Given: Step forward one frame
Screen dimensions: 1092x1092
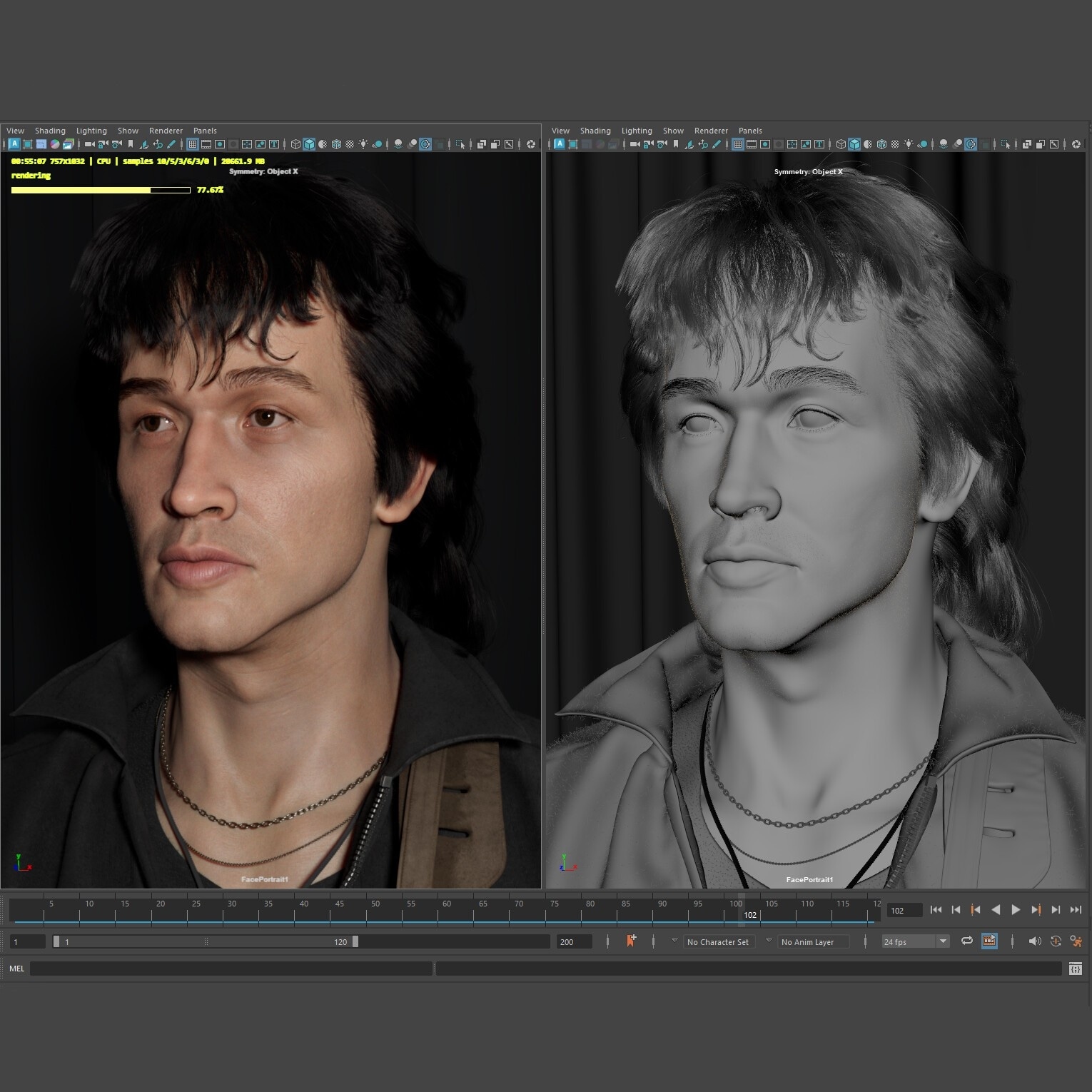Looking at the screenshot, I should [1056, 910].
